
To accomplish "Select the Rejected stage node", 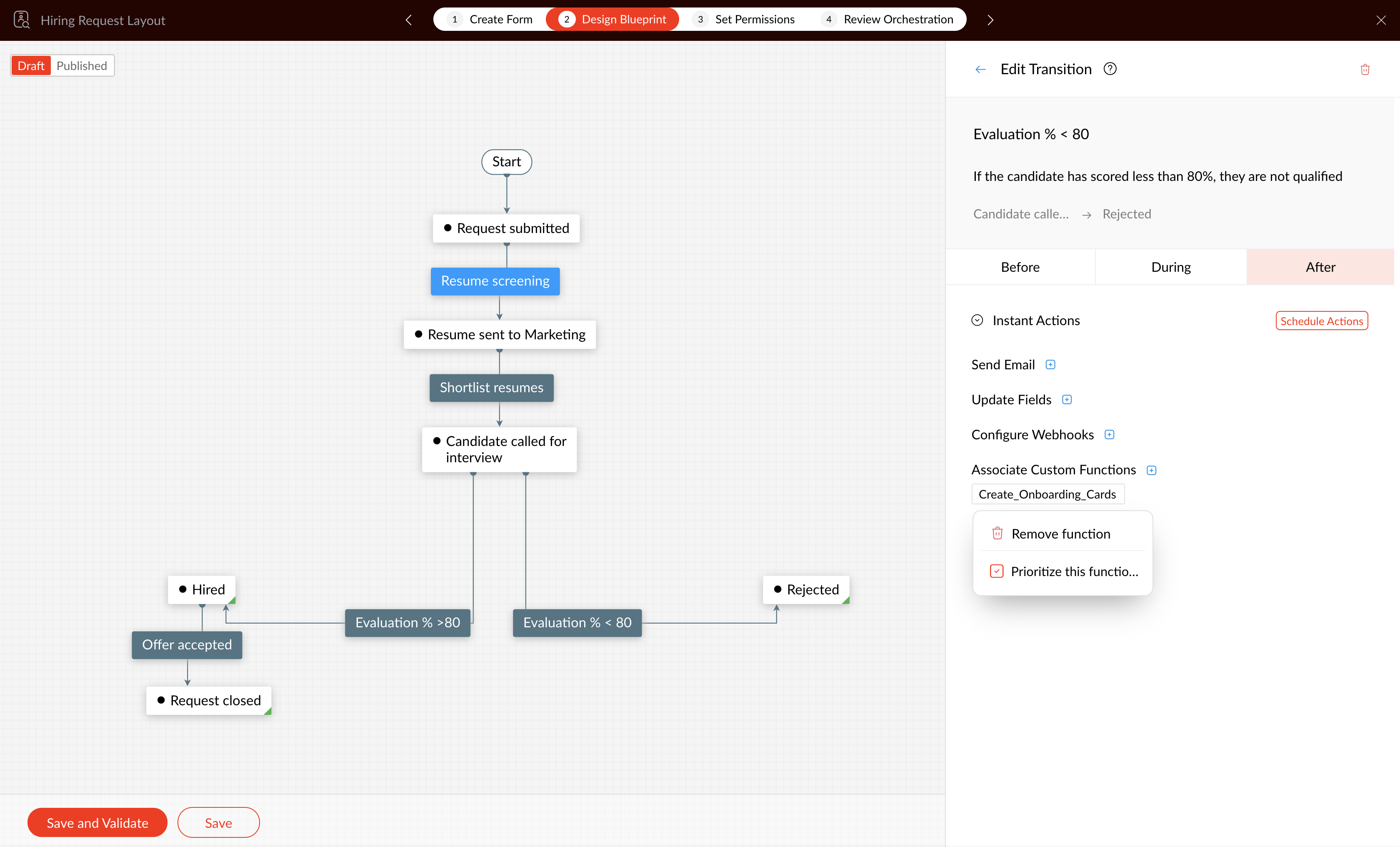I will click(806, 589).
